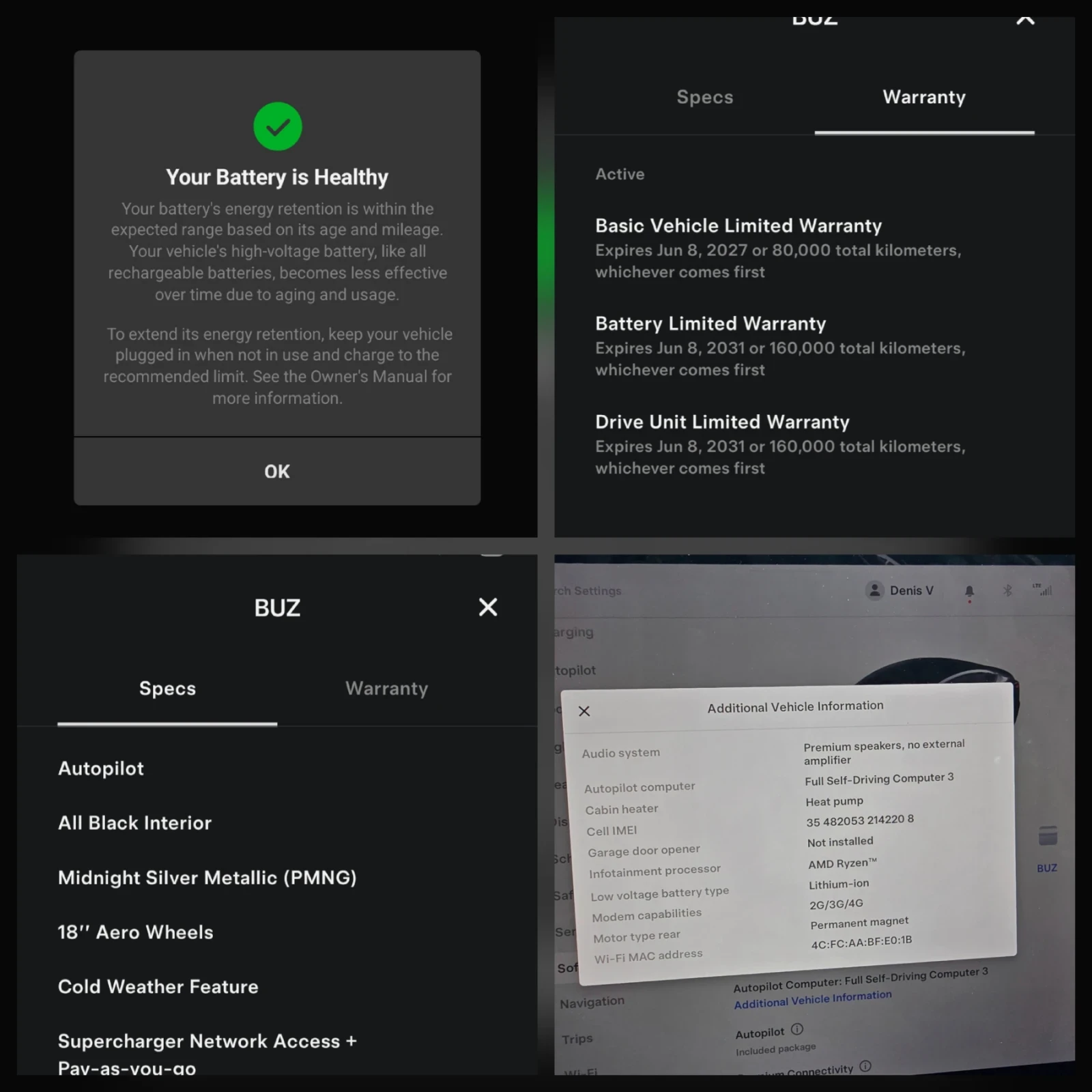Tap Your Battery is Healthy heading
The height and width of the screenshot is (1092, 1092).
point(277,177)
